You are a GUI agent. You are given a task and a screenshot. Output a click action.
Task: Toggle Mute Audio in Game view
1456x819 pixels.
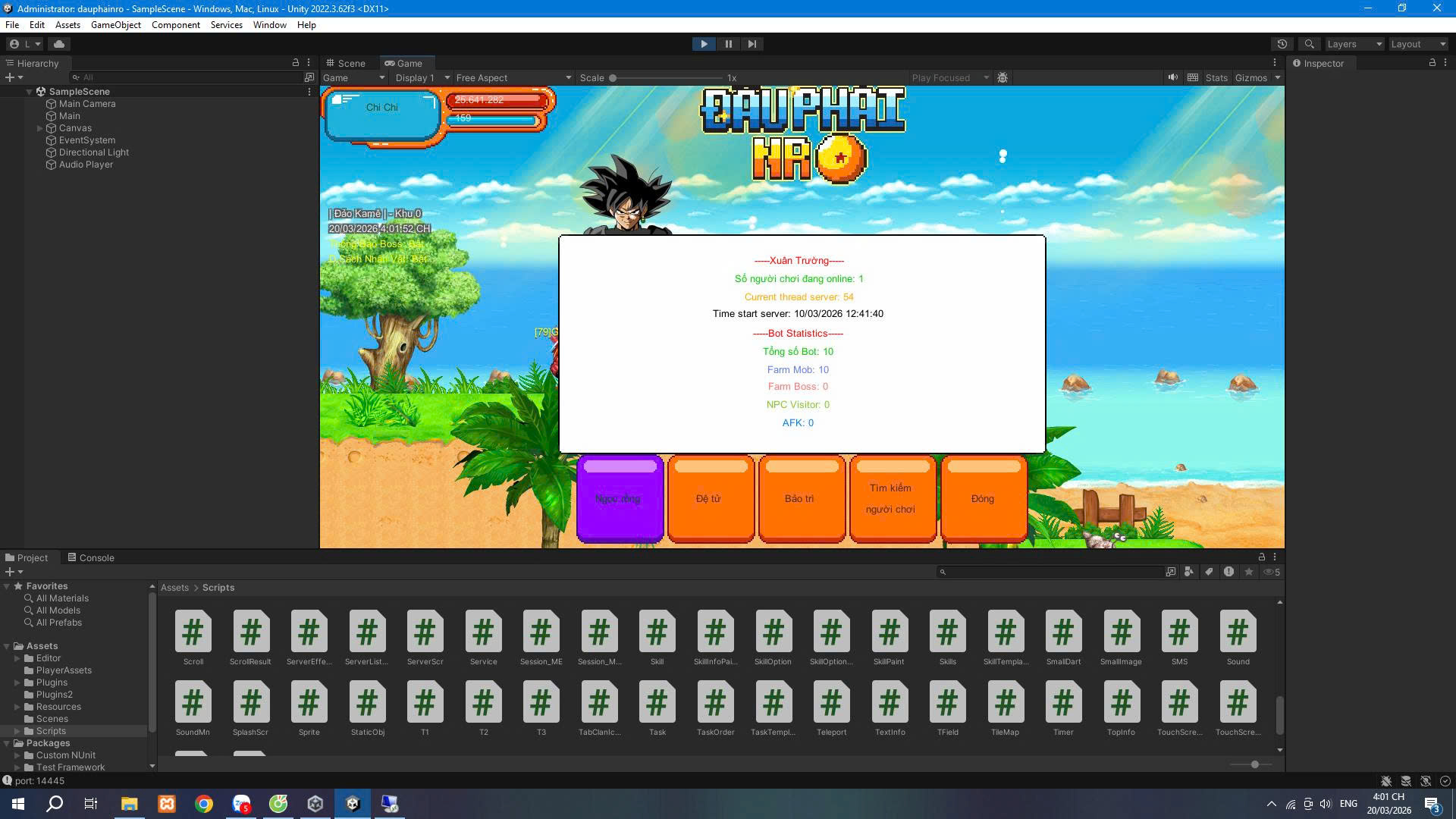(x=1172, y=77)
